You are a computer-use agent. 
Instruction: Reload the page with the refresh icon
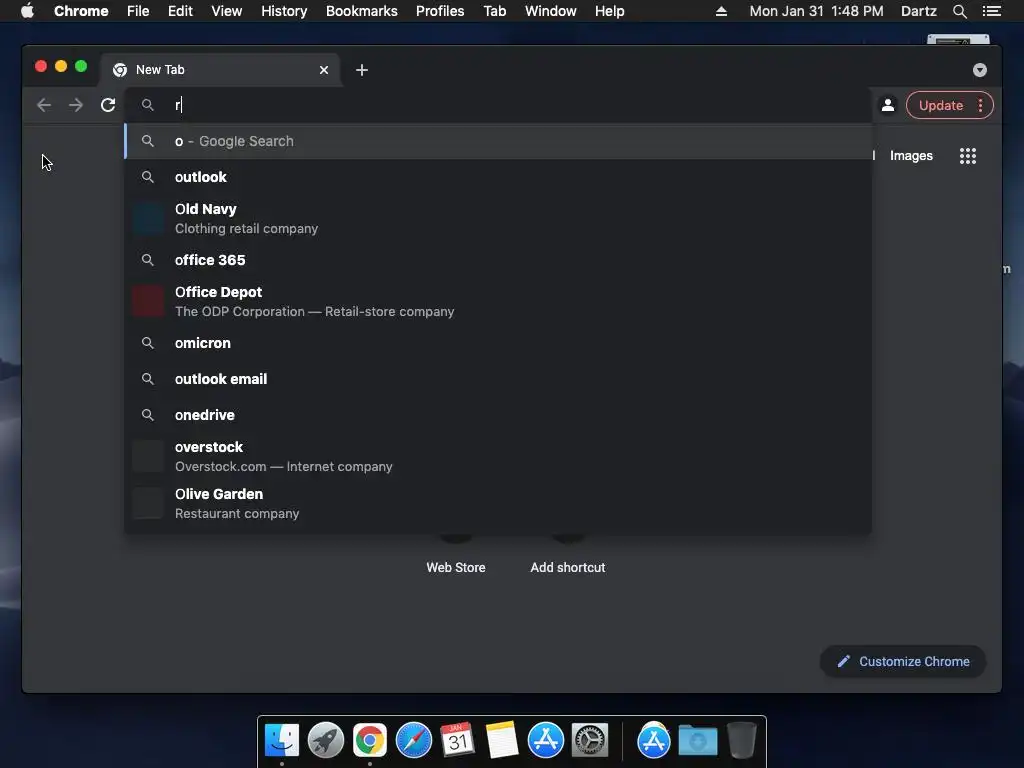click(108, 105)
